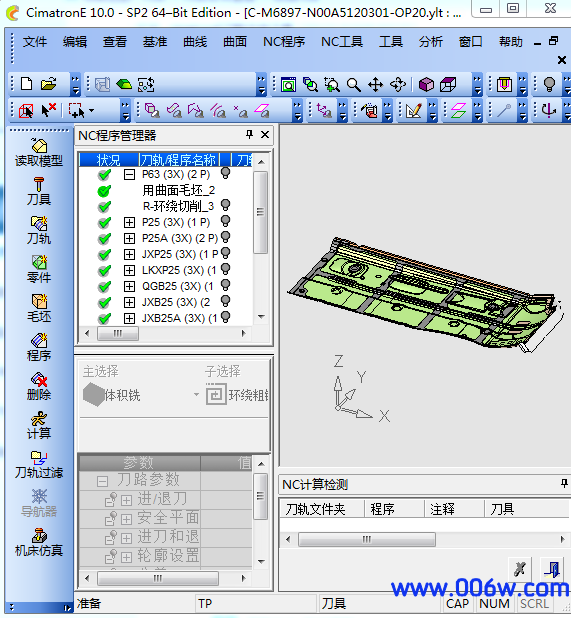Screen dimensions: 571x618
Task: Open the NC工具 menu
Action: (x=342, y=41)
